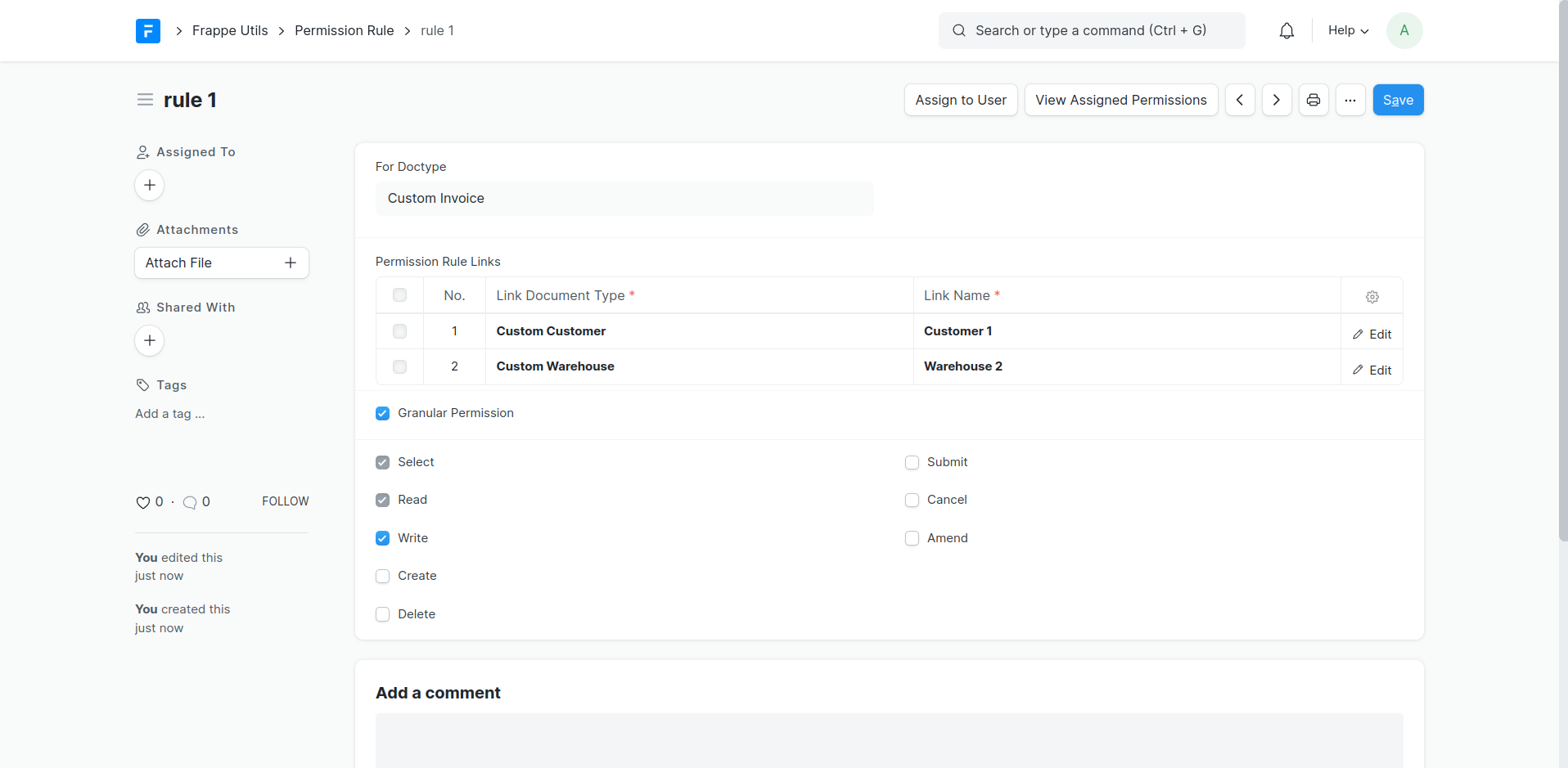The width and height of the screenshot is (1568, 768).
Task: Expand the Help dropdown menu
Action: 1348,31
